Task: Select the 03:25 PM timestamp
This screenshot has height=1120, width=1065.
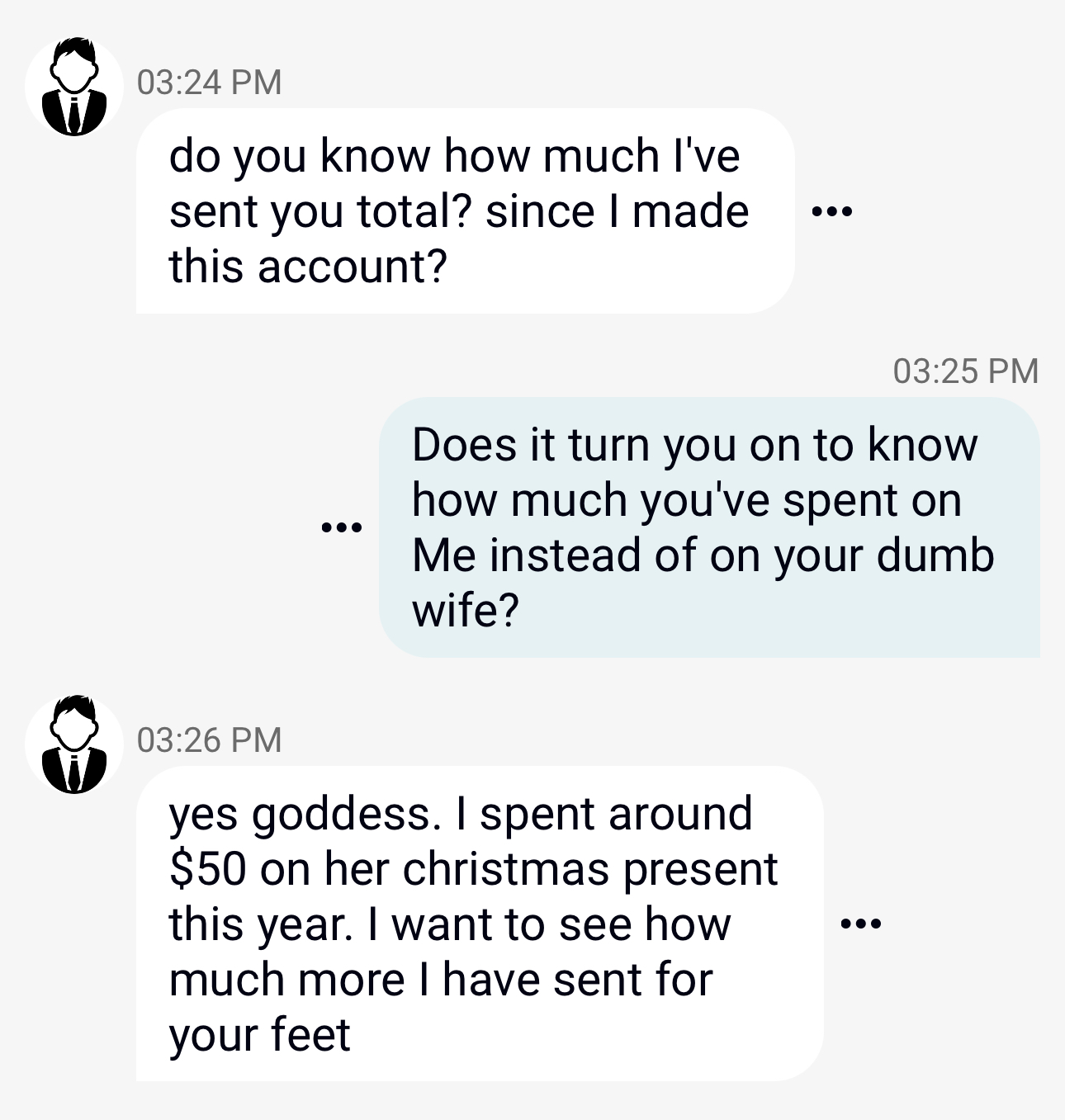Action: 965,371
